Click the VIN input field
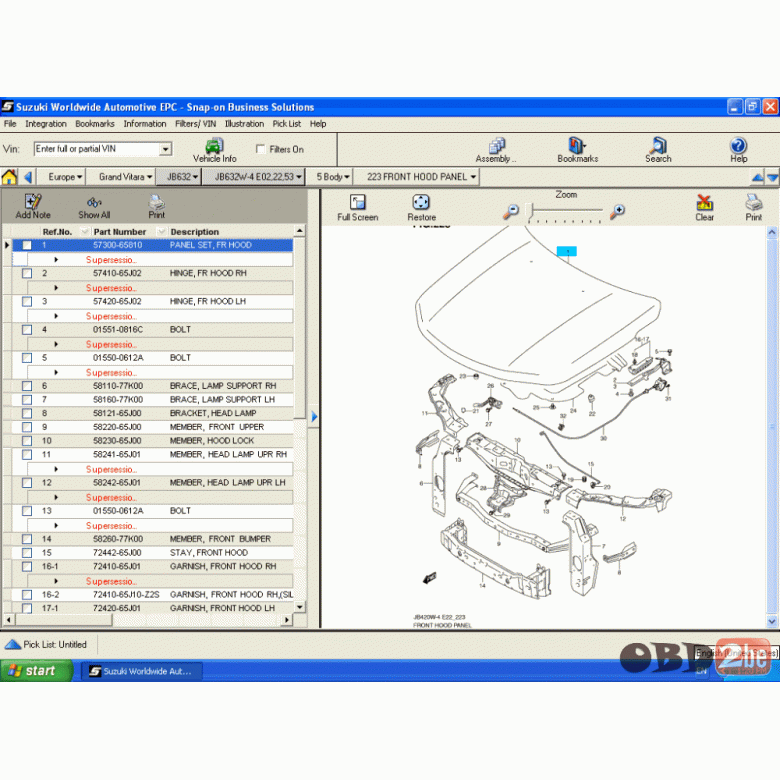Image resolution: width=780 pixels, height=780 pixels. pos(97,149)
